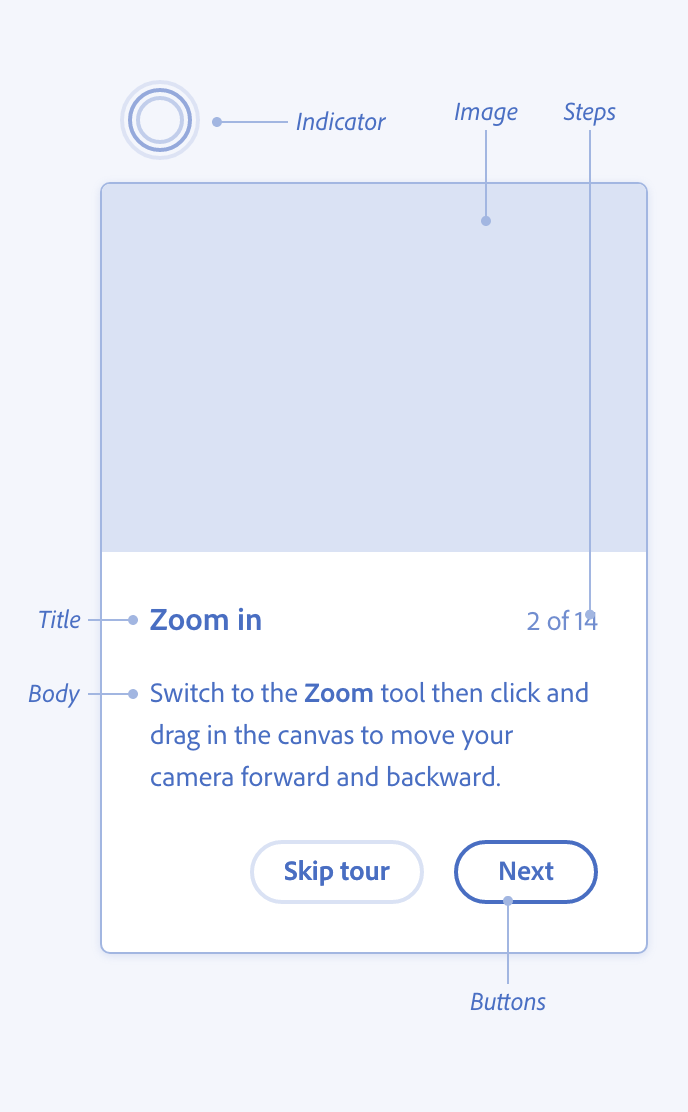Click the italic Body annotation label

point(54,693)
